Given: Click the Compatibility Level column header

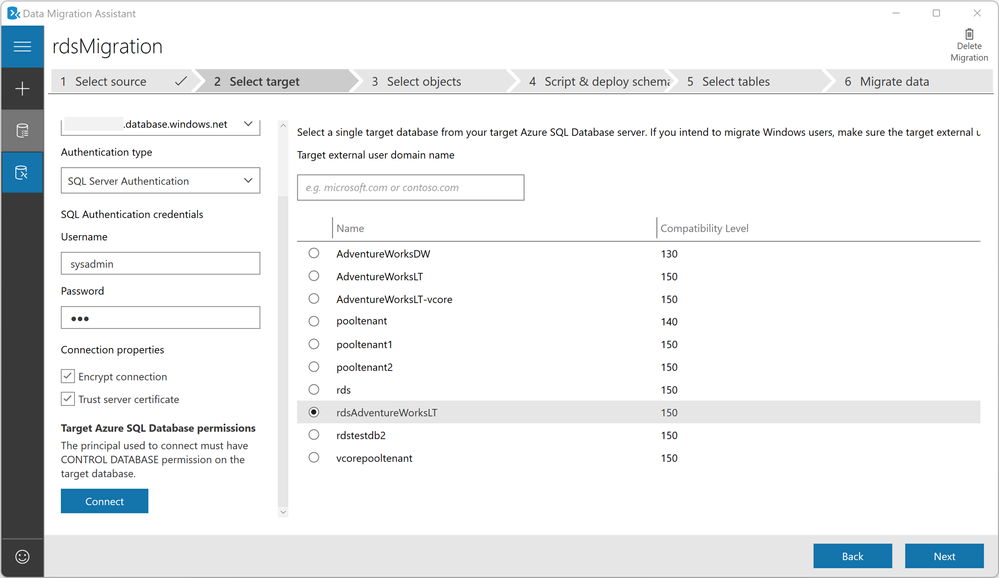Looking at the screenshot, I should point(704,228).
